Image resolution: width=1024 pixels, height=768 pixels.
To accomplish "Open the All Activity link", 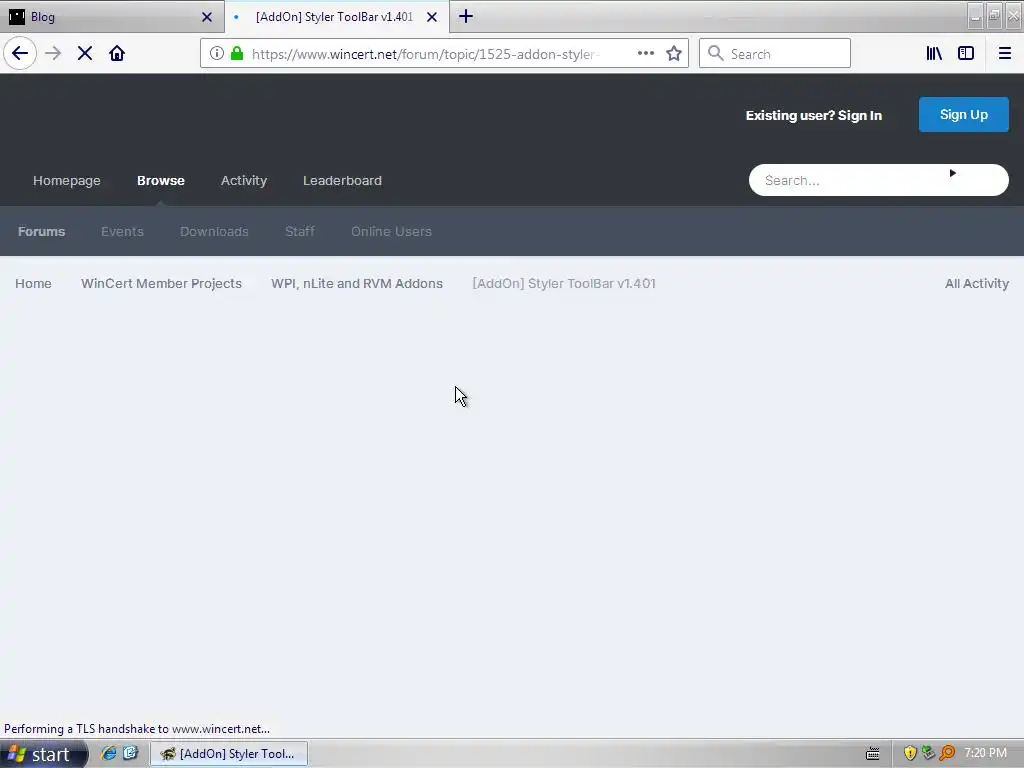I will pos(976,284).
